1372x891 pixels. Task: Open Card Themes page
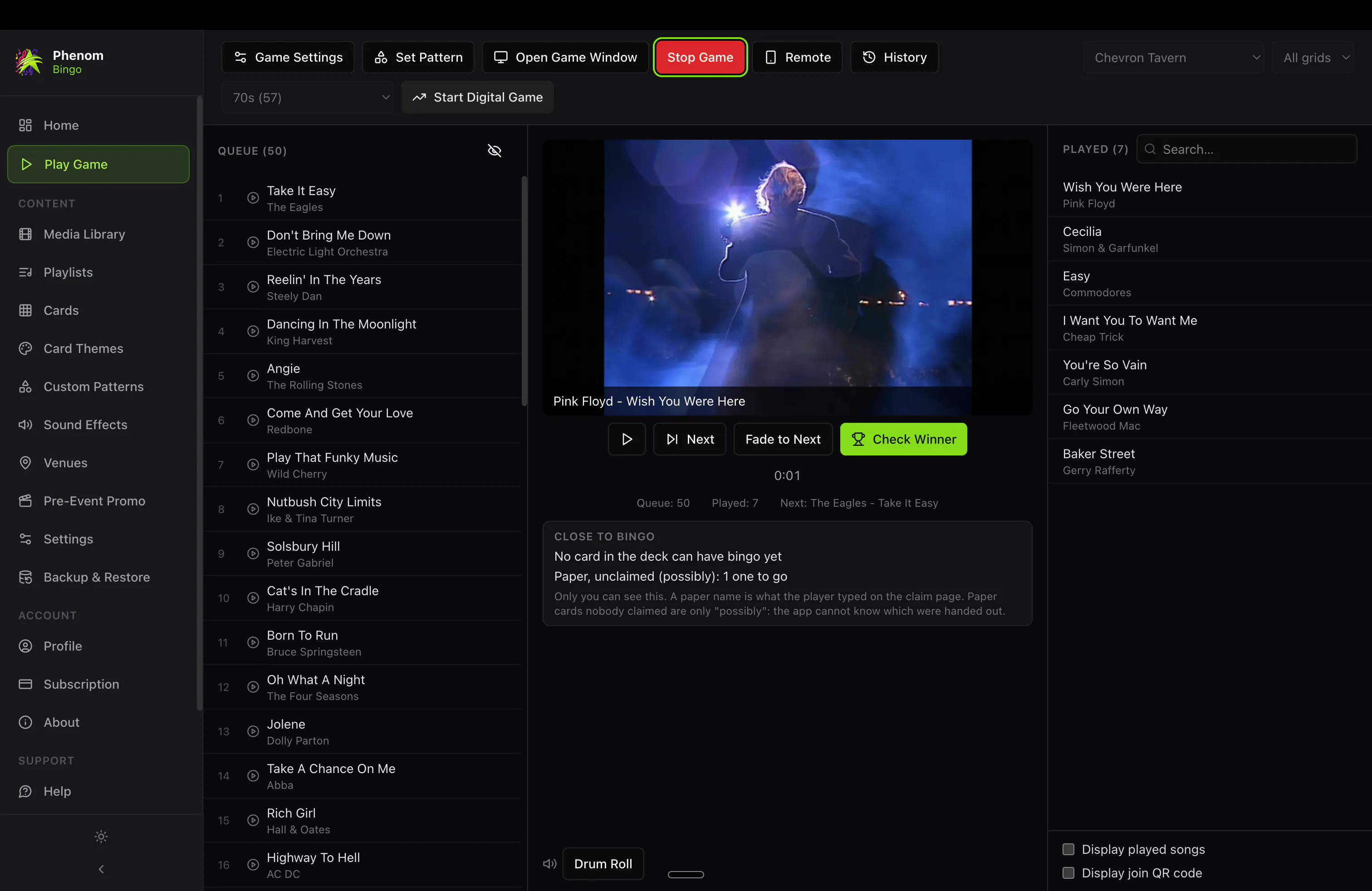tap(98, 348)
